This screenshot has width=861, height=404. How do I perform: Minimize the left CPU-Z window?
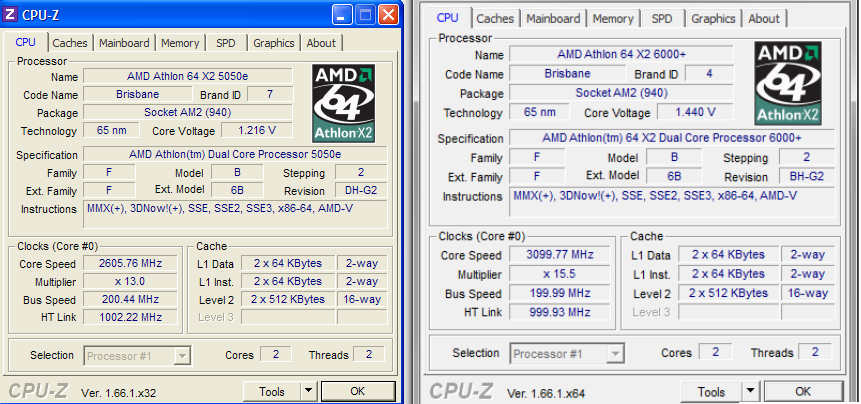(343, 14)
